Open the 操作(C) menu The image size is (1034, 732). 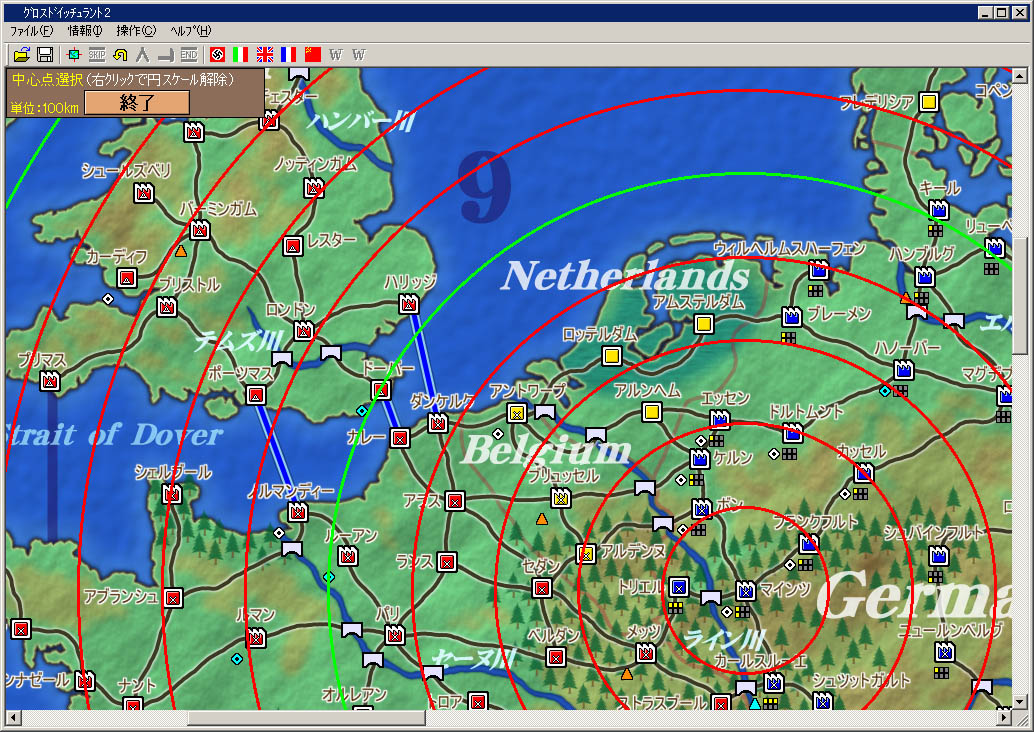136,31
